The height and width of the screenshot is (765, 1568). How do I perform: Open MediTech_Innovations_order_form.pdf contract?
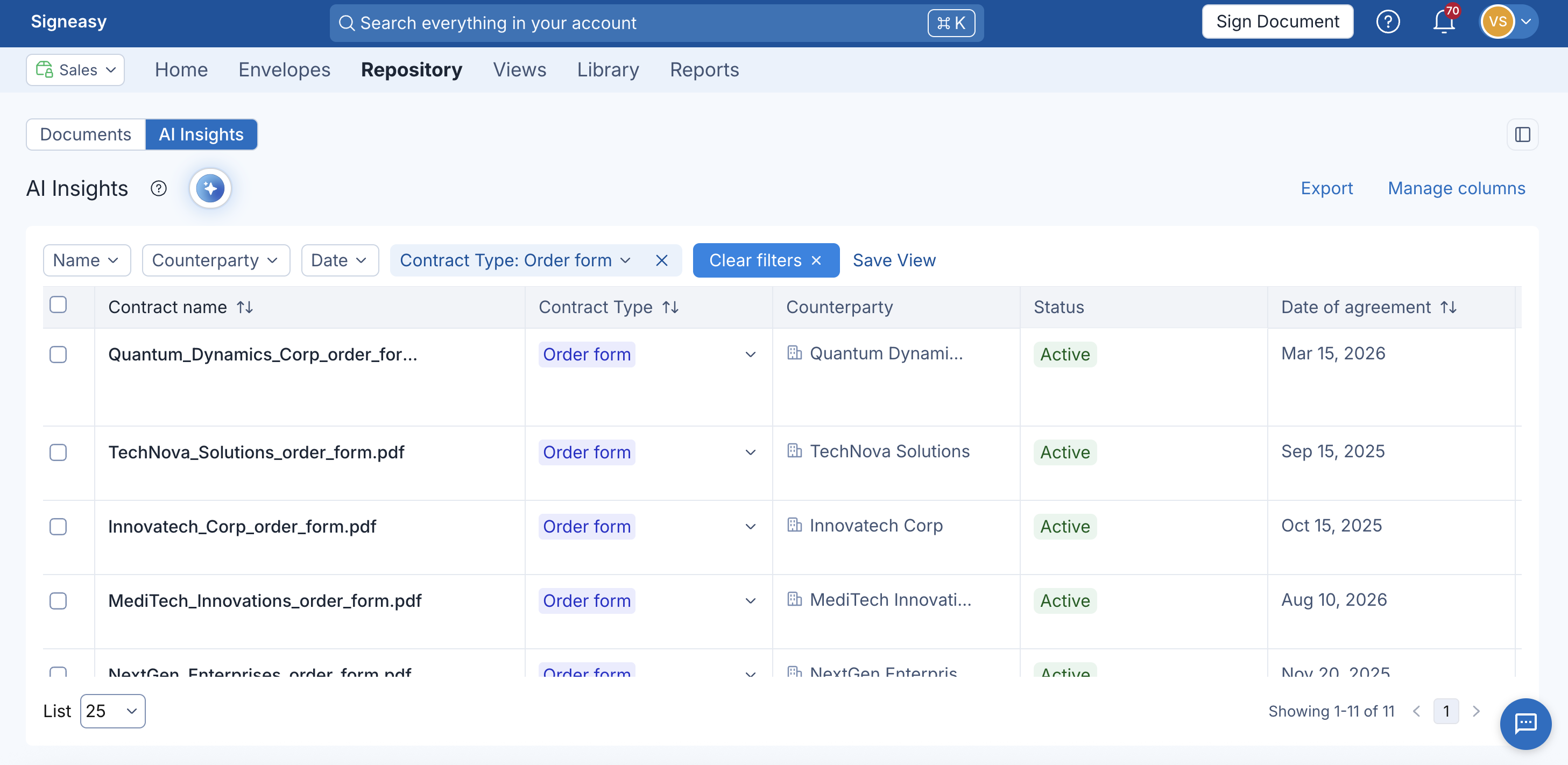pyautogui.click(x=265, y=601)
